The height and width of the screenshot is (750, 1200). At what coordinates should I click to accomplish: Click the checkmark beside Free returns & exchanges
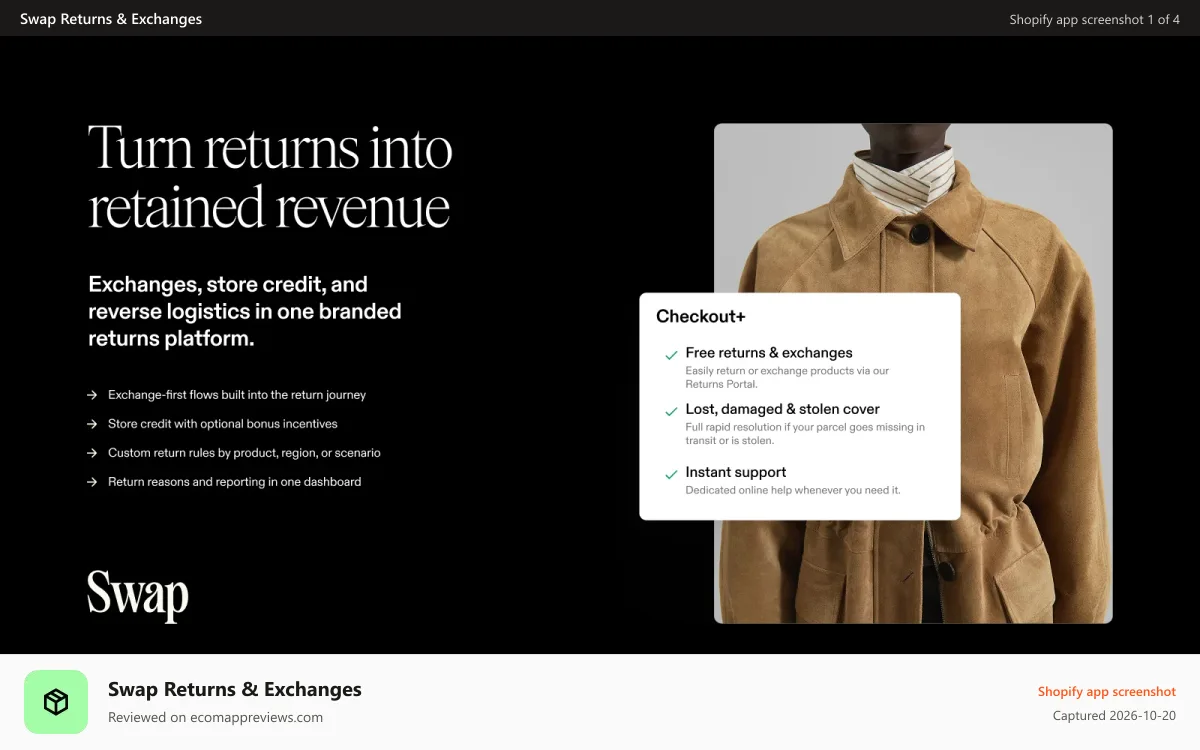[x=671, y=355]
